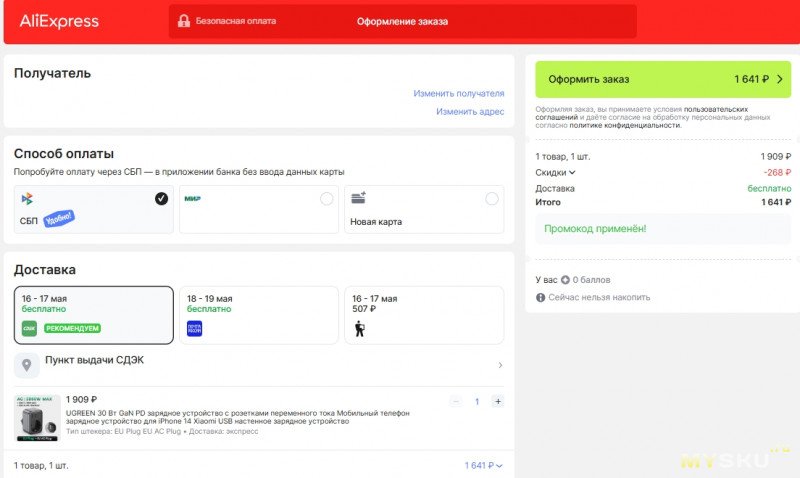The image size is (800, 478).
Task: Click the SBP payment system icon
Action: (27, 198)
